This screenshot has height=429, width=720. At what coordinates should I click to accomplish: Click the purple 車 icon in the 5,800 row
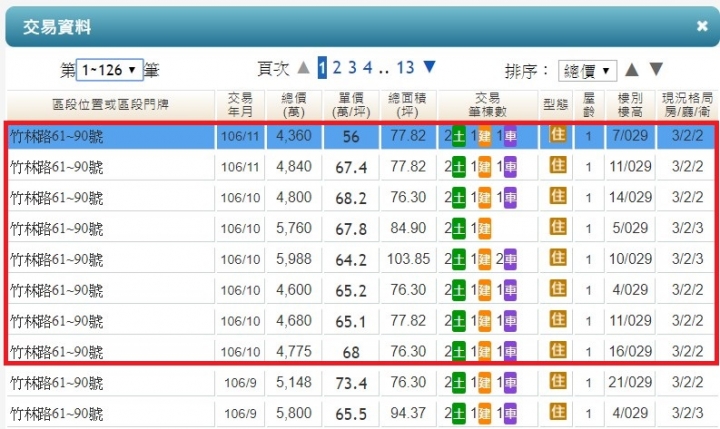pos(510,414)
